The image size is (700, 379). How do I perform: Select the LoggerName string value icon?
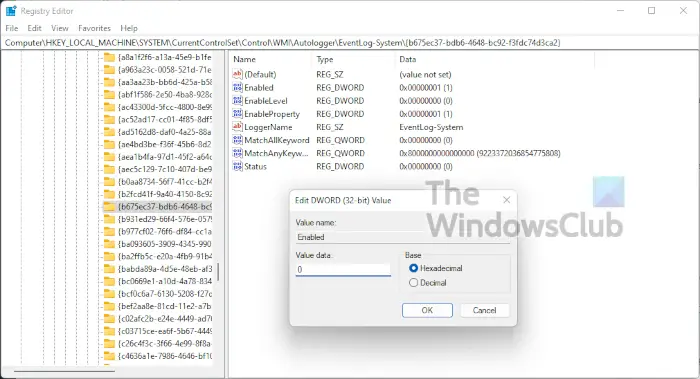238,127
